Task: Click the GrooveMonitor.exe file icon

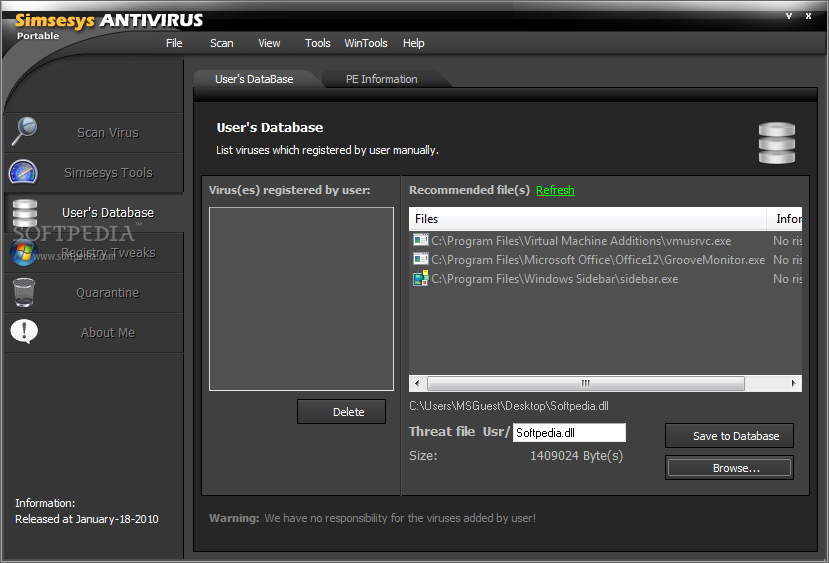Action: coord(420,260)
